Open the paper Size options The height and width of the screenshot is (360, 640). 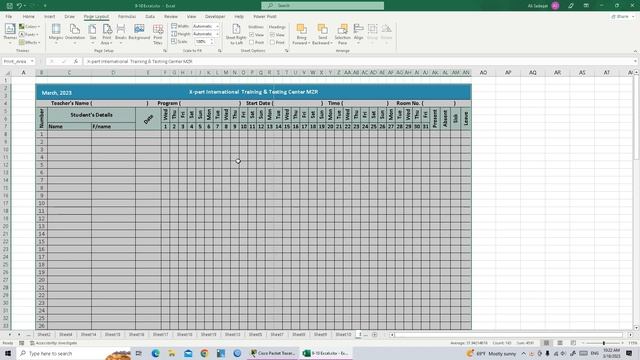tap(93, 34)
